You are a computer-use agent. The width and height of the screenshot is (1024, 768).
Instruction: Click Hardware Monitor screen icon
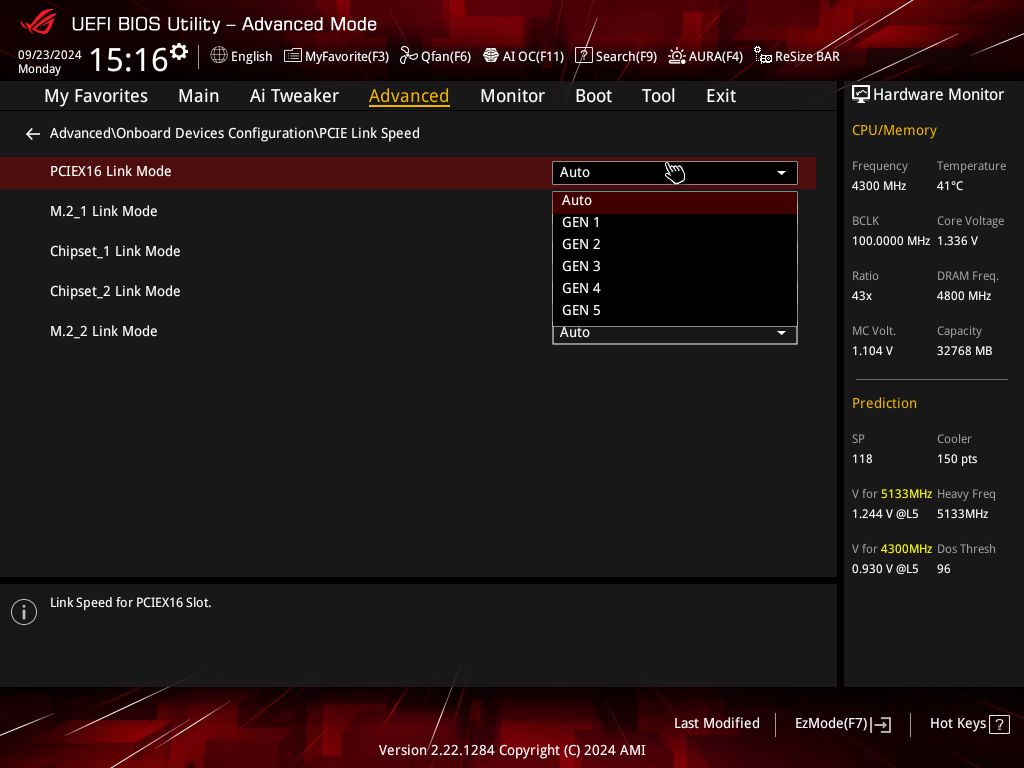(861, 95)
